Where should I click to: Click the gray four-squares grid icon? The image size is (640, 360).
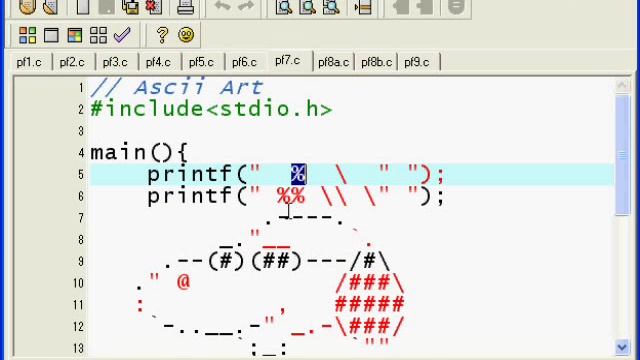pyautogui.click(x=98, y=36)
